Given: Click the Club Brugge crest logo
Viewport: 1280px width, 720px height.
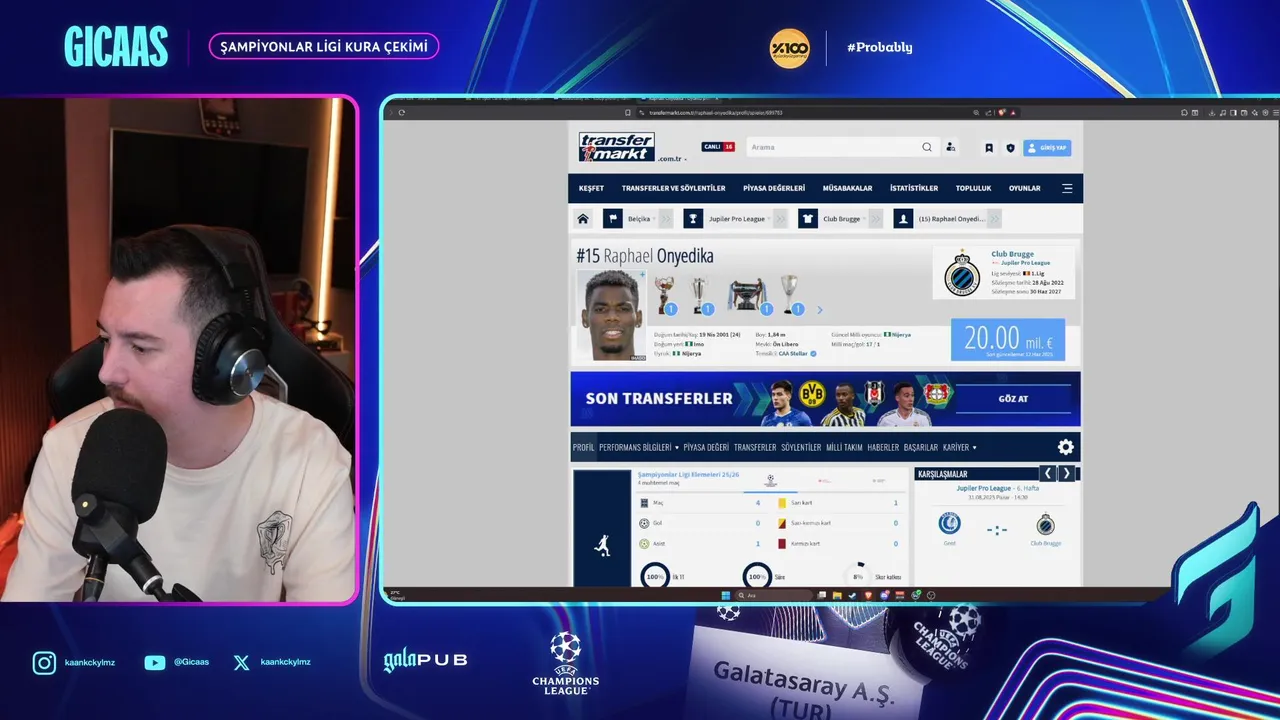Looking at the screenshot, I should 962,275.
